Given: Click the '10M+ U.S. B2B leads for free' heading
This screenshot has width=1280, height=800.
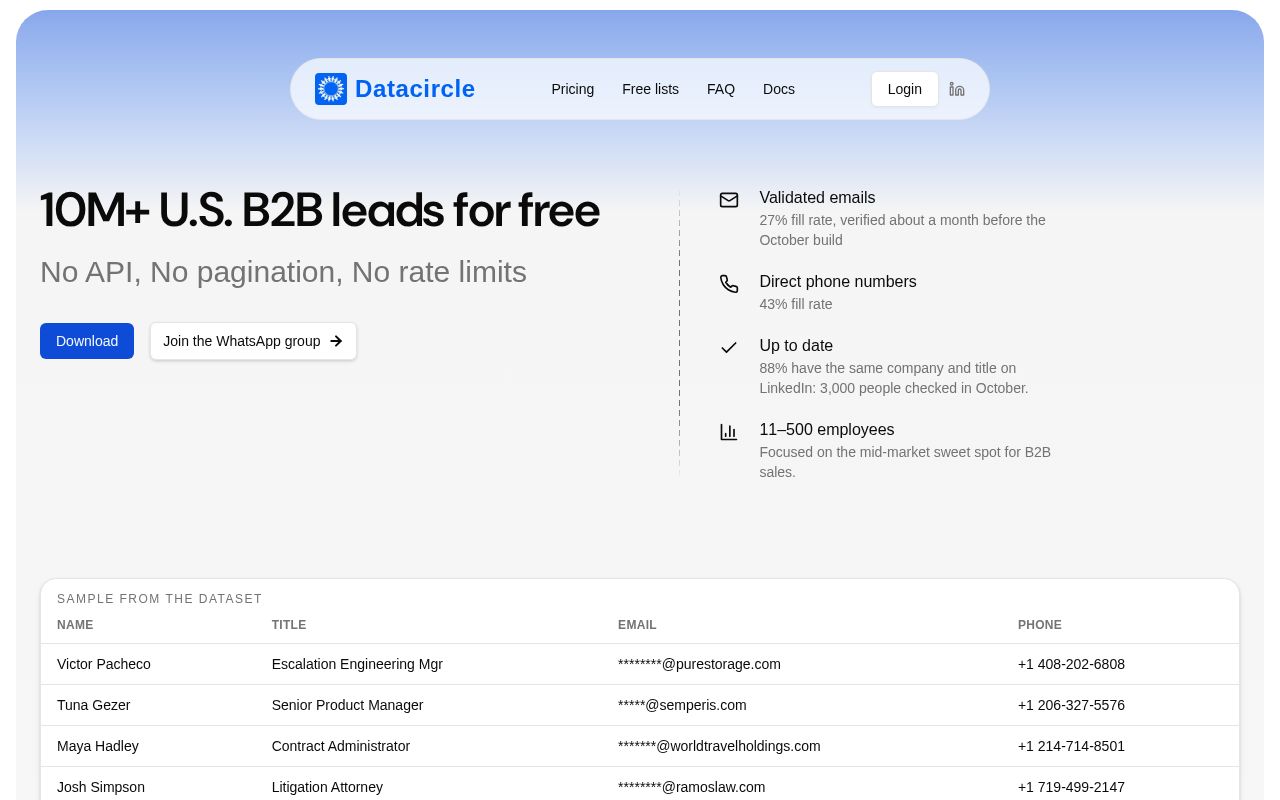Looking at the screenshot, I should tap(320, 211).
